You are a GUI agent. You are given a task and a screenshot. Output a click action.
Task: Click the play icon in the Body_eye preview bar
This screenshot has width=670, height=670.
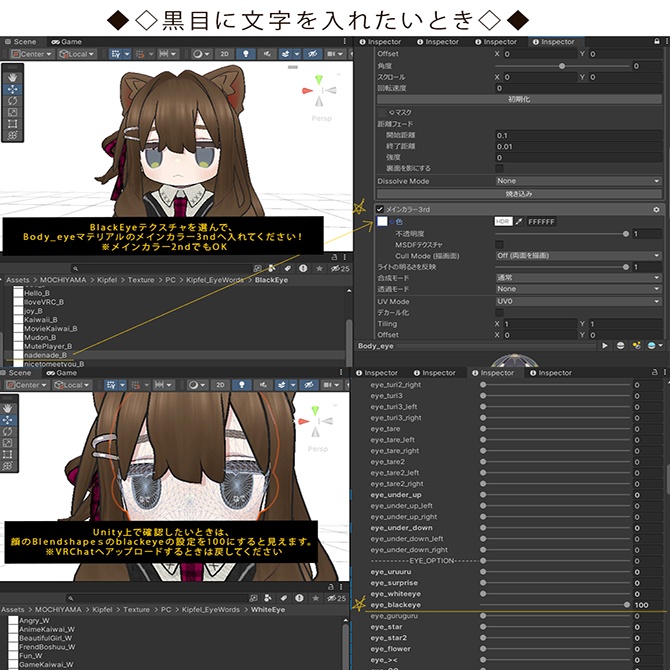605,346
